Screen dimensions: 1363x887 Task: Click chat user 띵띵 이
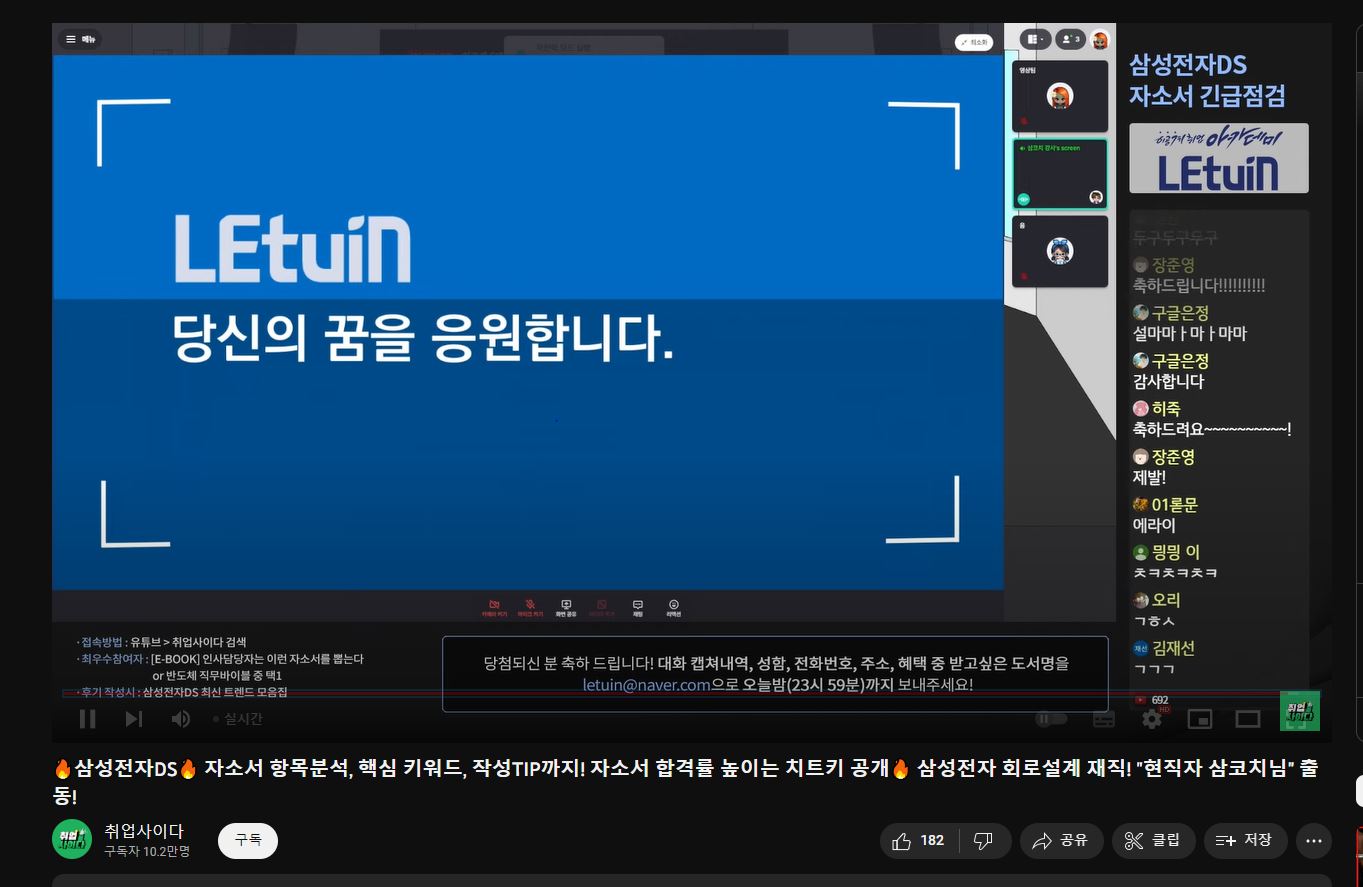click(1176, 552)
